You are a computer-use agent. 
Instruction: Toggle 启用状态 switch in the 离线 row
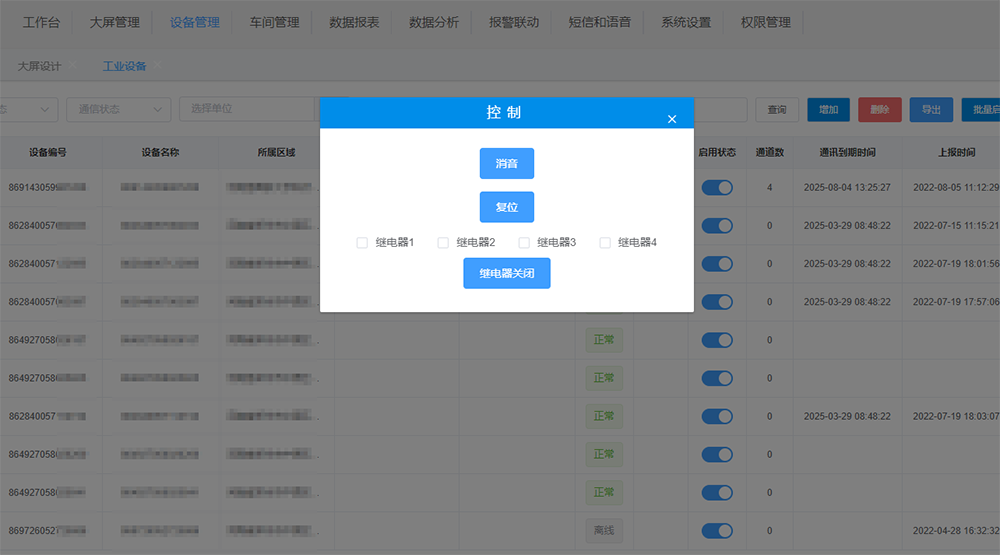(x=717, y=530)
